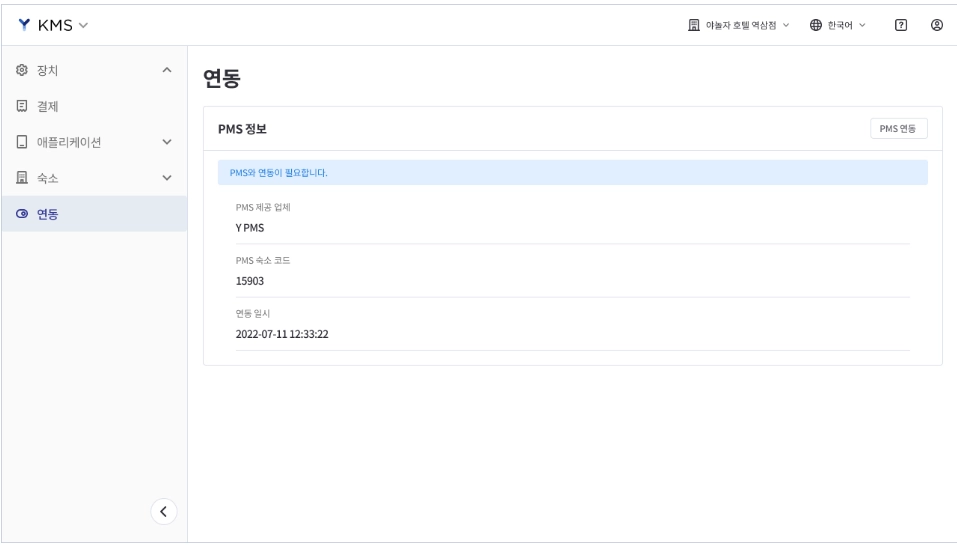
Task: Click the PMS 연동 button
Action: tap(898, 129)
